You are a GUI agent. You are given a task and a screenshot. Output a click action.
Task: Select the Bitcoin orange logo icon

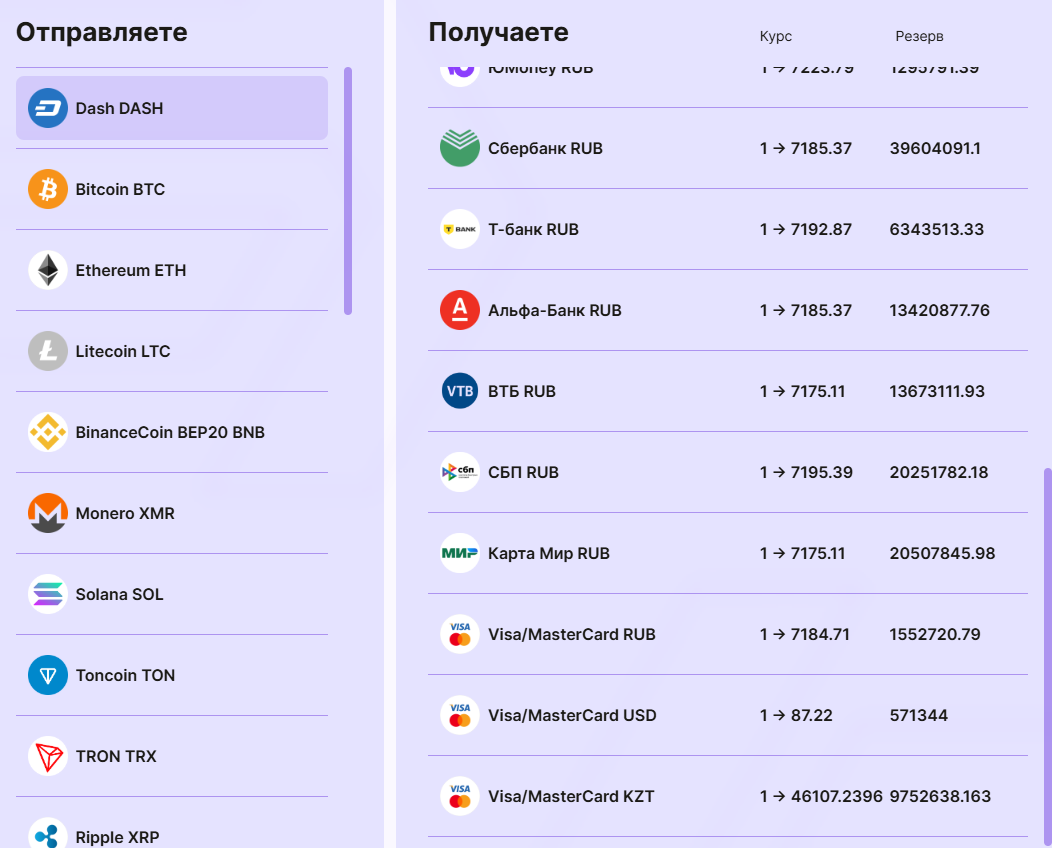tap(48, 189)
